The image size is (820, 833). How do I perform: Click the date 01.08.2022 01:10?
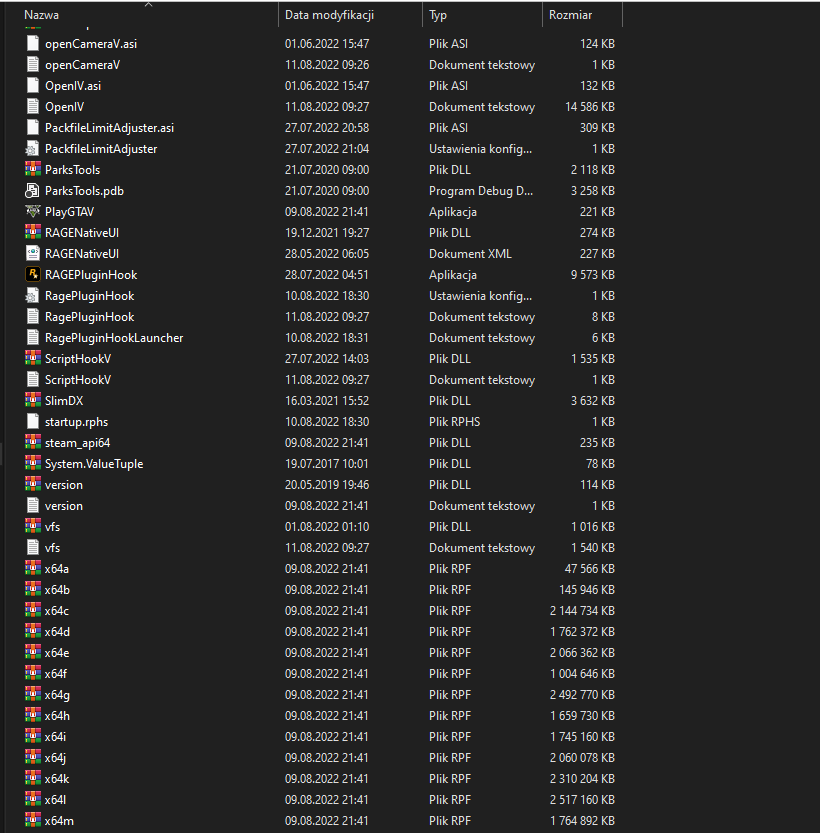[327, 526]
